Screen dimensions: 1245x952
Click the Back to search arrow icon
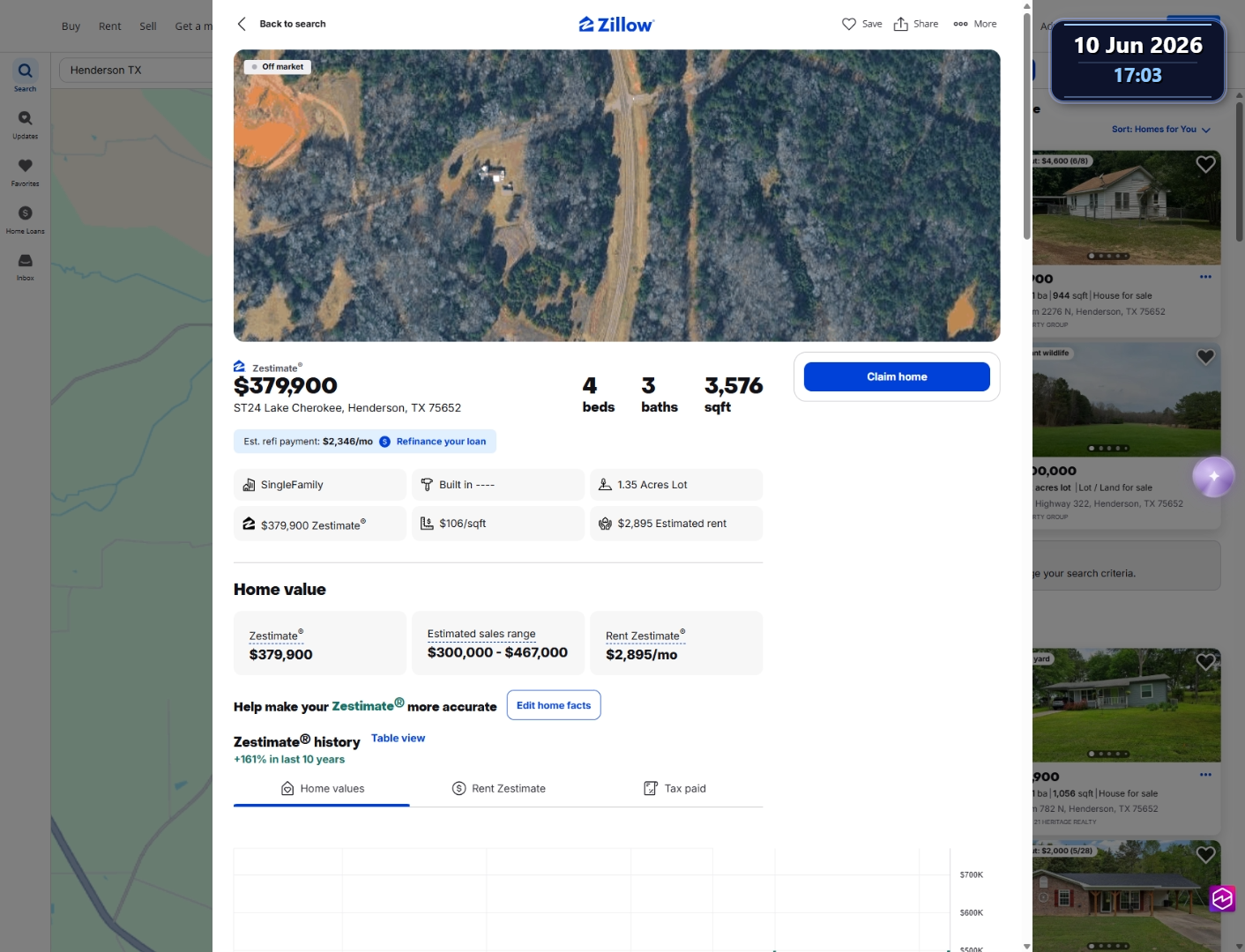coord(242,24)
